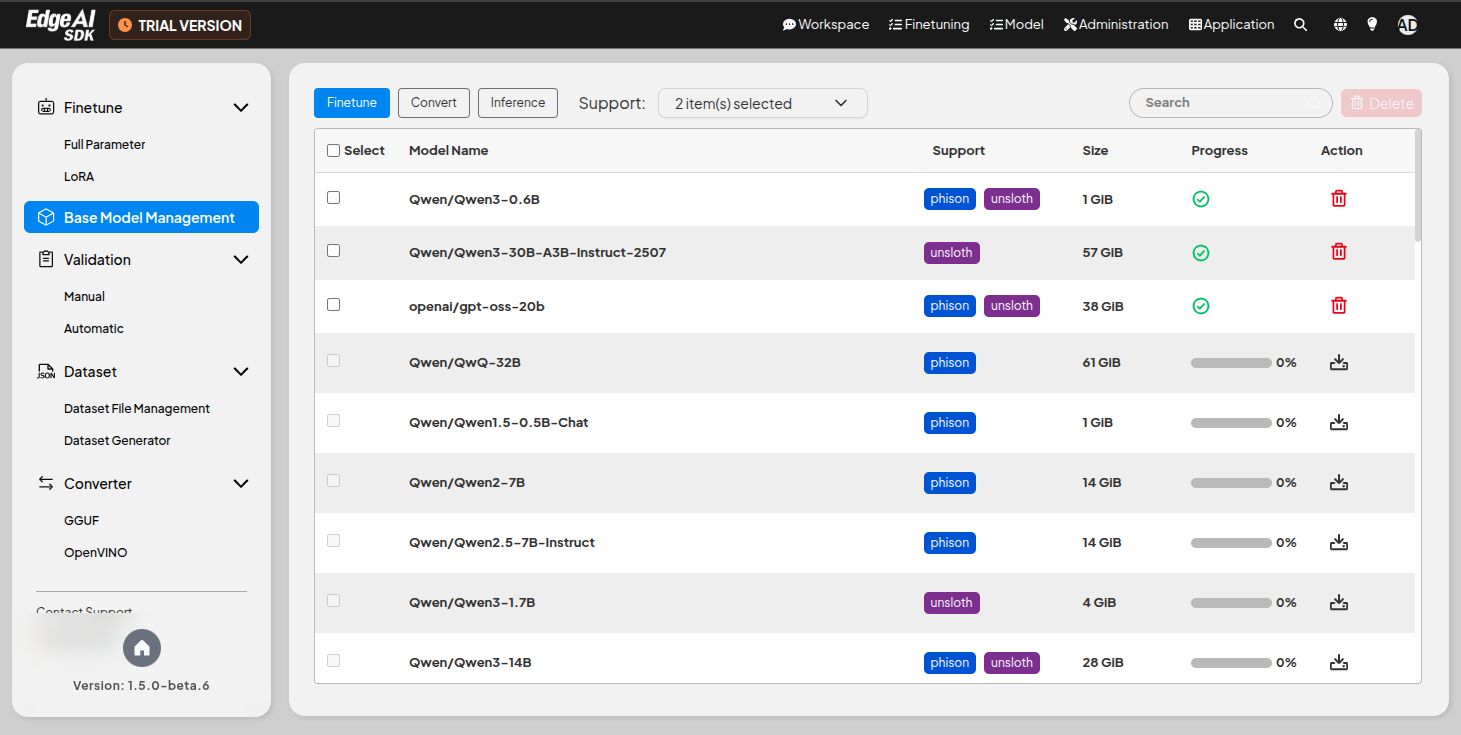The height and width of the screenshot is (735, 1461).
Task: Check the box for Qwen1.5-0.5B-Chat
Action: (334, 420)
